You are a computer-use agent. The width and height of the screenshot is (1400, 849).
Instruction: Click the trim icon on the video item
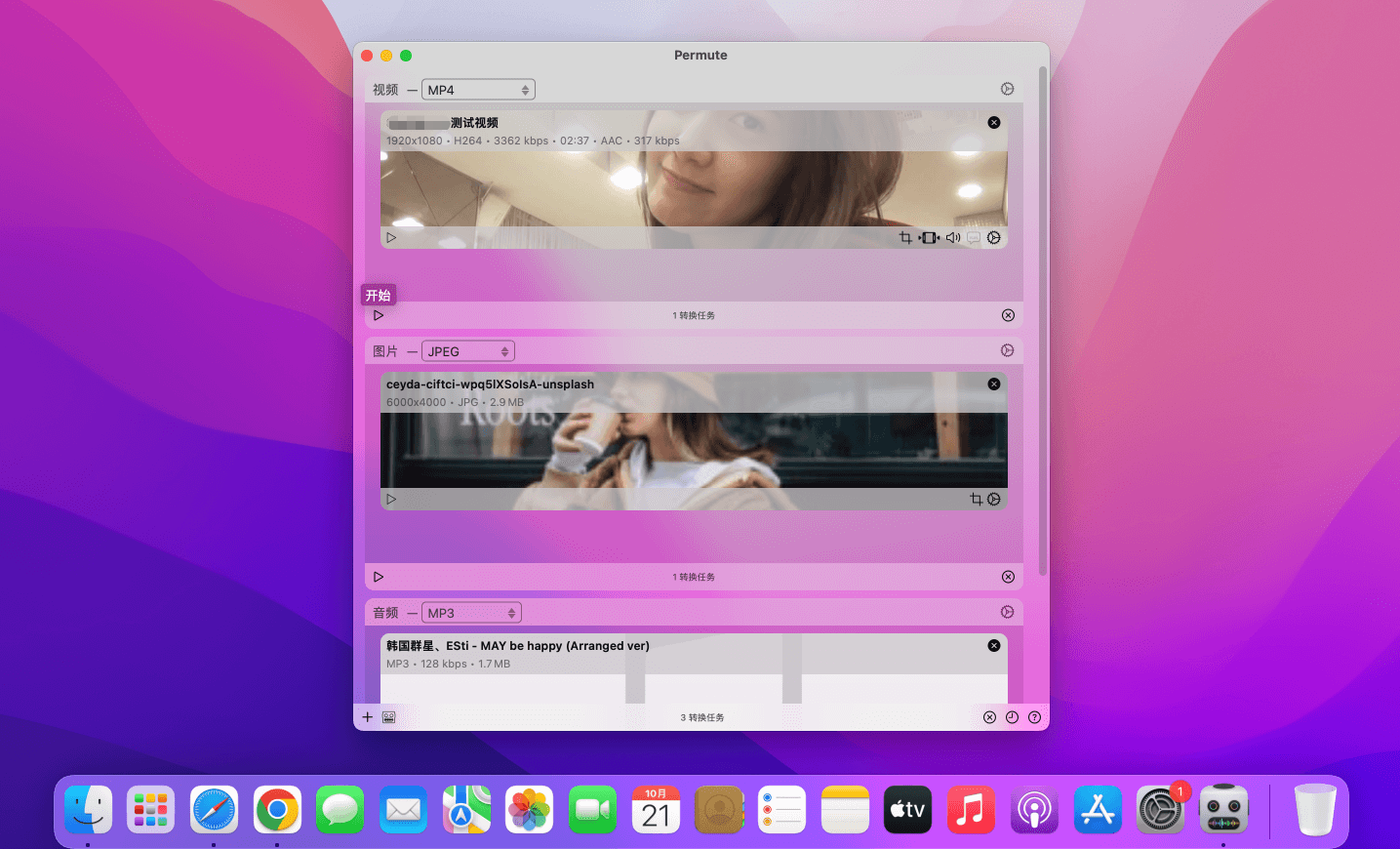(x=929, y=238)
